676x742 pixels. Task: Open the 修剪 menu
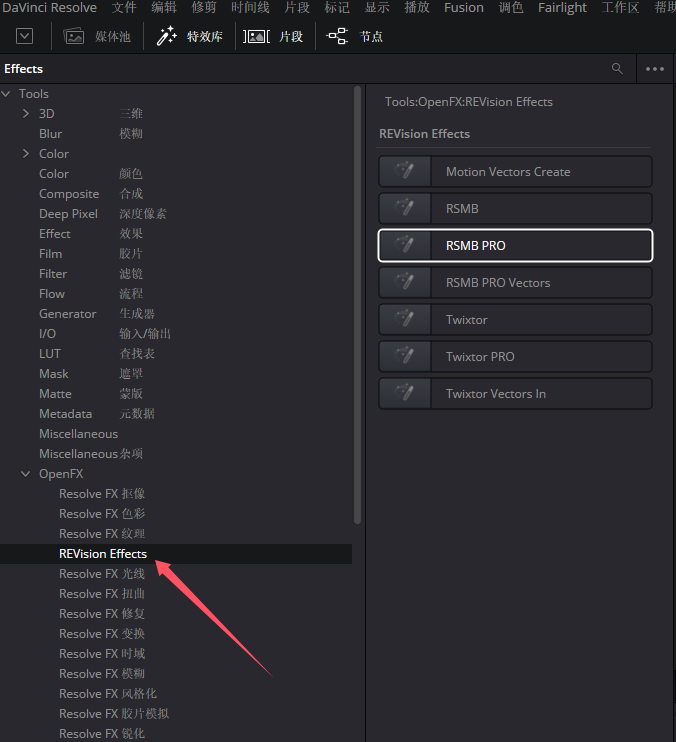pos(204,8)
